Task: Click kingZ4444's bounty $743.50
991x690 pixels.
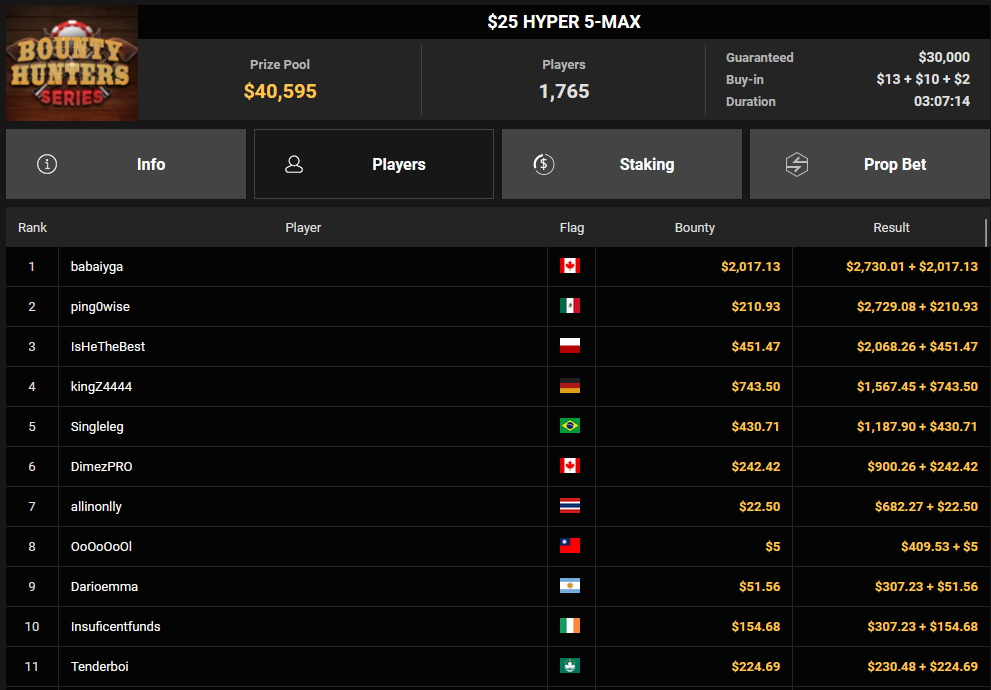Action: pos(755,386)
